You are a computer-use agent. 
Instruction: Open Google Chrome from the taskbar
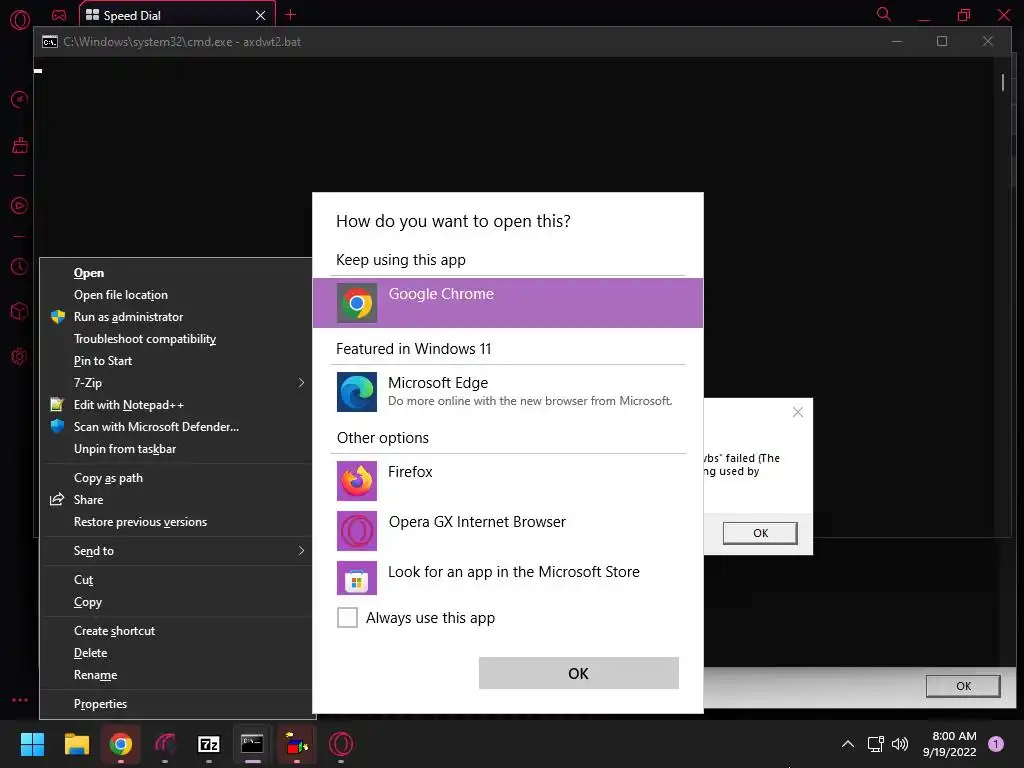click(121, 744)
